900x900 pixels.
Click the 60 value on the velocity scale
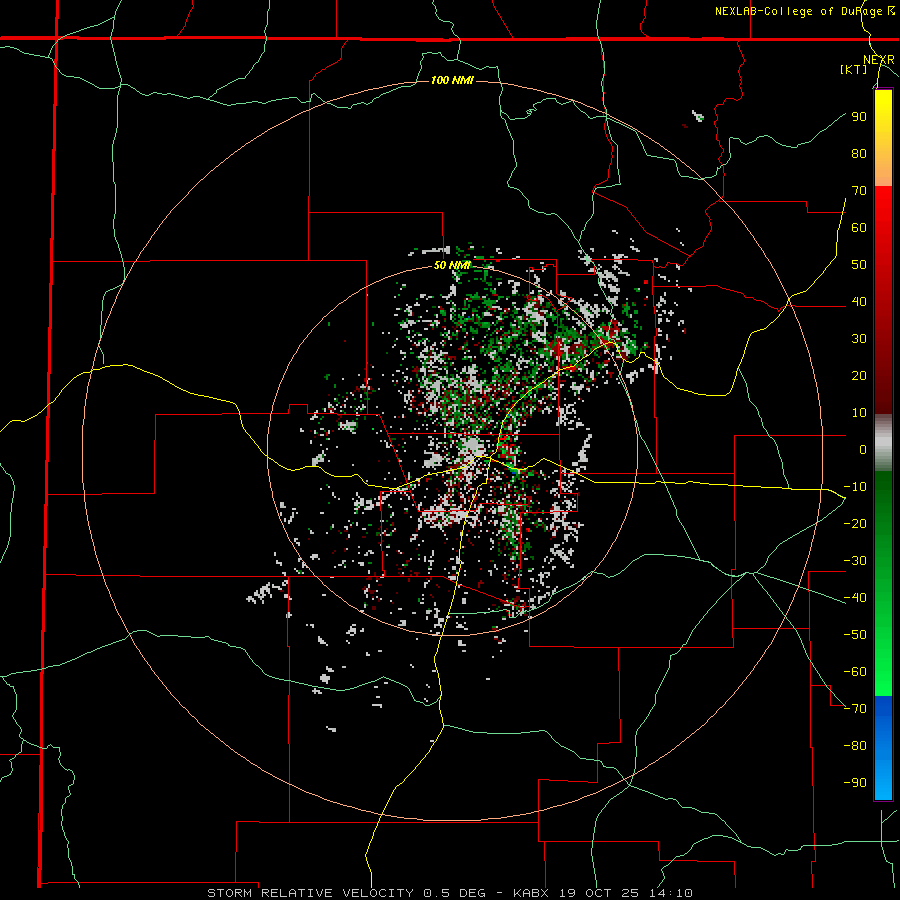click(x=859, y=228)
